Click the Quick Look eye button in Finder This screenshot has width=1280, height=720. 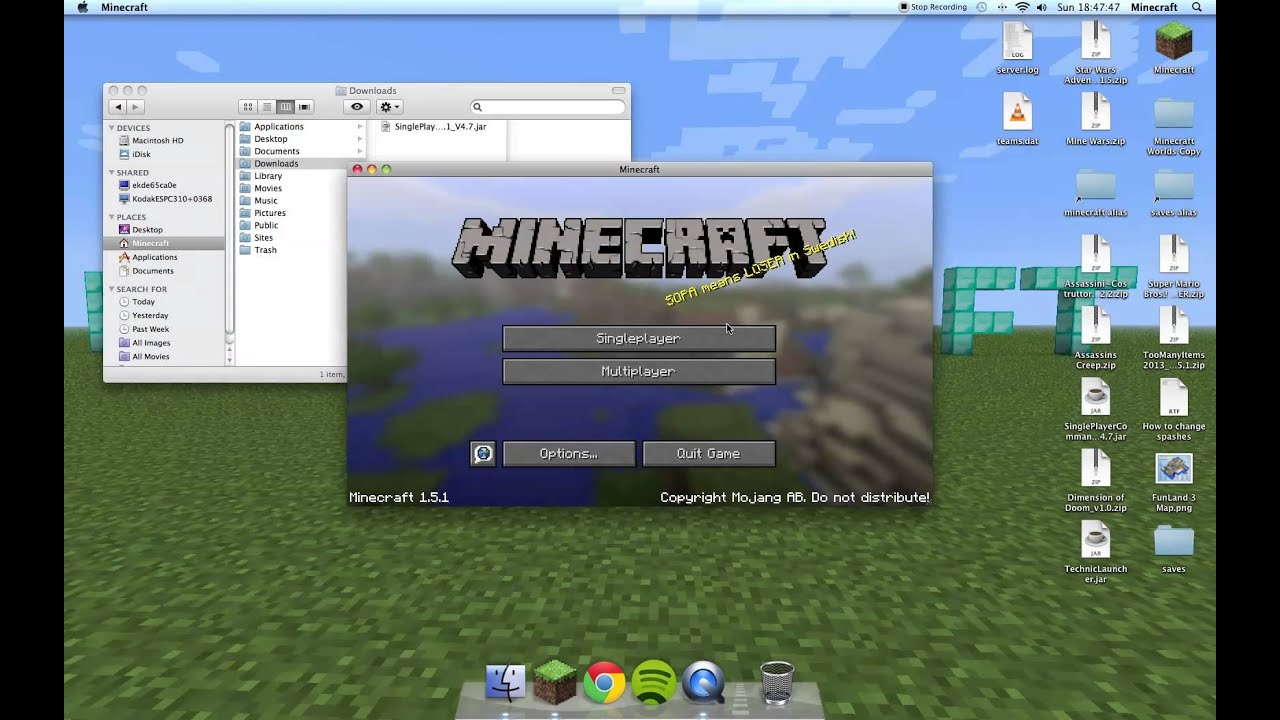357,107
